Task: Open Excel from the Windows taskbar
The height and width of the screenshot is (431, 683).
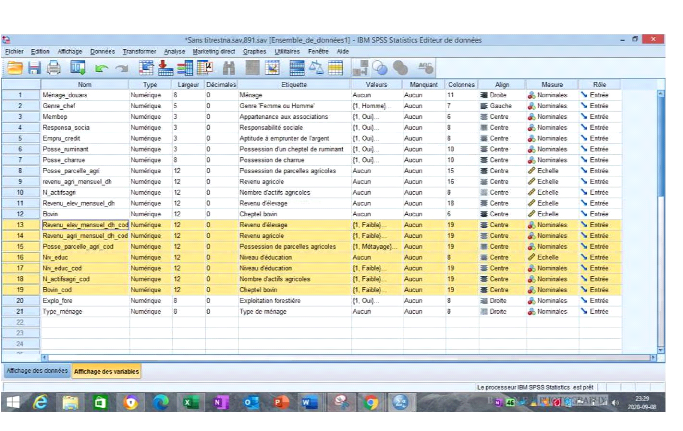Action: click(189, 402)
